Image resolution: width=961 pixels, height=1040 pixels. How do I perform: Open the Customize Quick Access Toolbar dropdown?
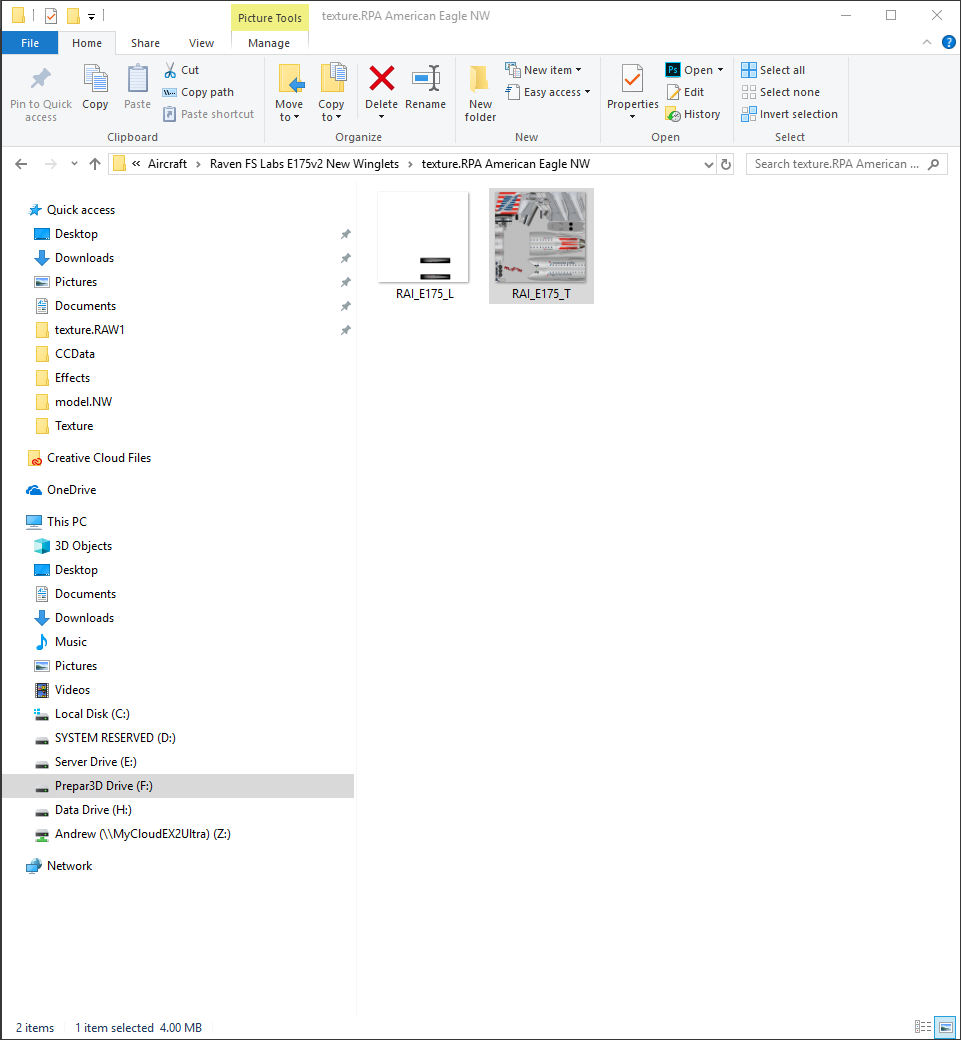point(92,16)
